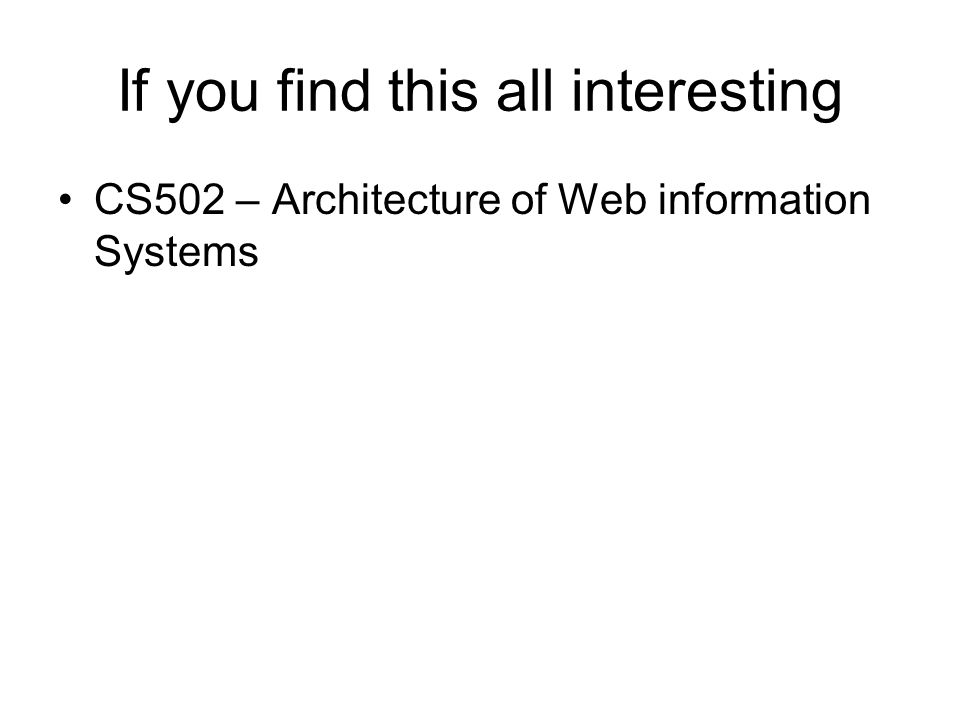Click the word "information"
Viewport: 960px width, 720px height.
[x=764, y=200]
